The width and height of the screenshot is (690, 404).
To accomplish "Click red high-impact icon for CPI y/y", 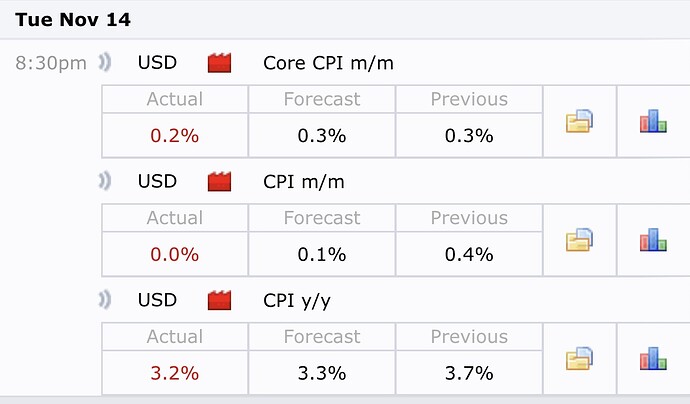I will coord(219,300).
